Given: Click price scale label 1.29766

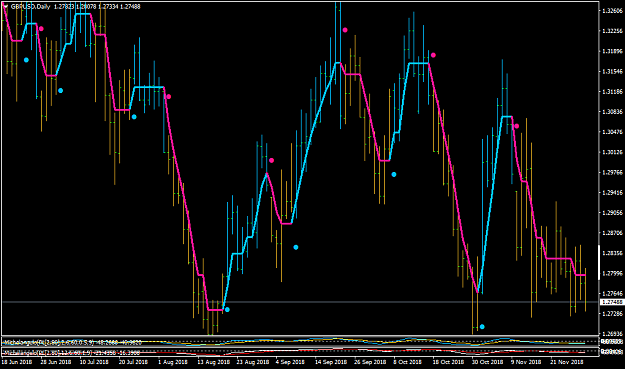Looking at the screenshot, I should (x=612, y=173).
